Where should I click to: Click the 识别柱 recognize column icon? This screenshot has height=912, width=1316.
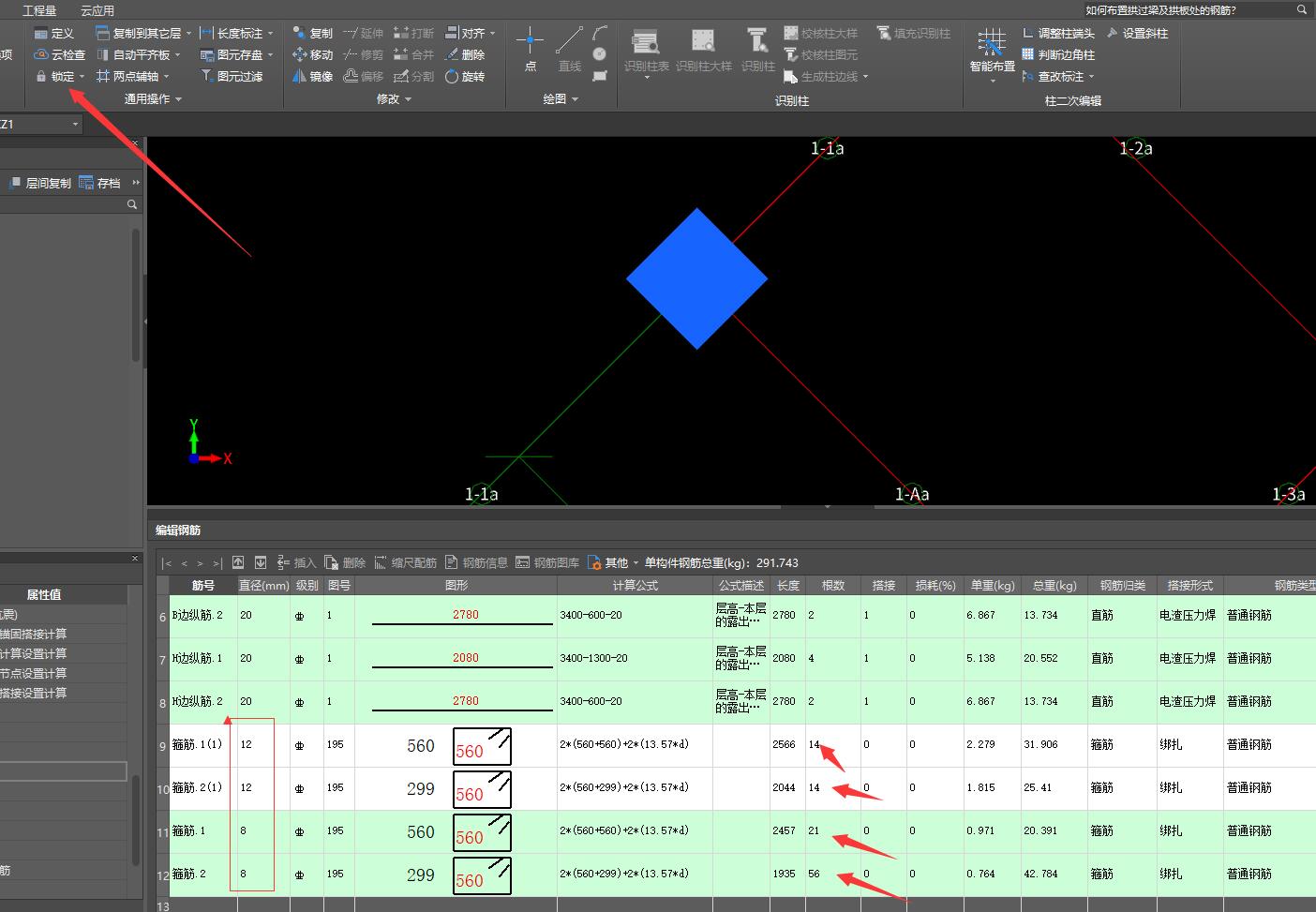757,50
